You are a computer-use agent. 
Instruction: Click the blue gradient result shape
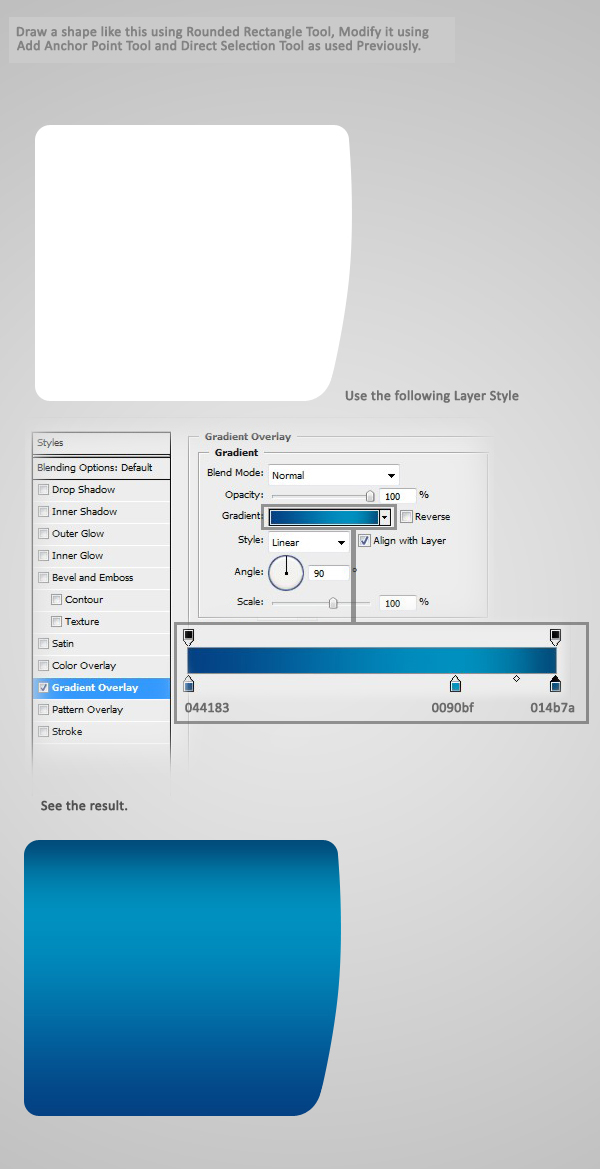point(182,978)
